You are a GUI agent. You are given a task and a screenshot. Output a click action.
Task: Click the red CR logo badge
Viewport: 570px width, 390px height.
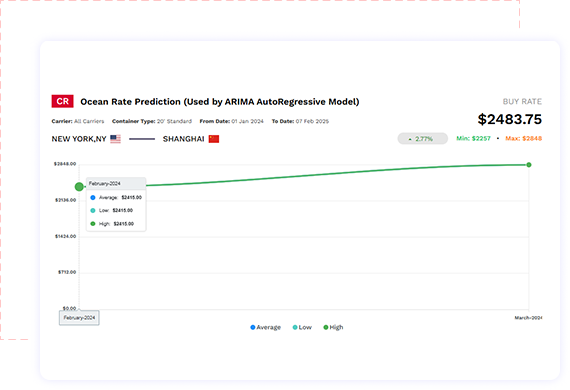(63, 101)
